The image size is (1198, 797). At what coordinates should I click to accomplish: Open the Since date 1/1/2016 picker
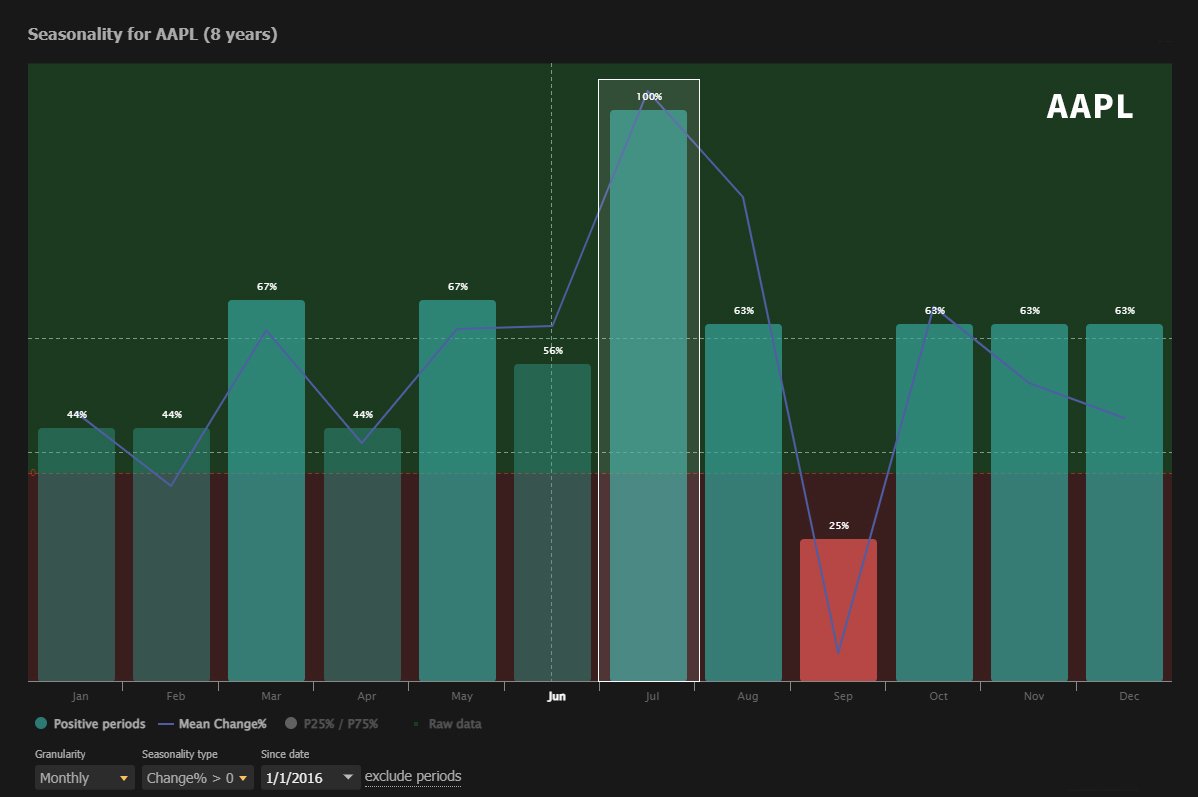click(310, 778)
